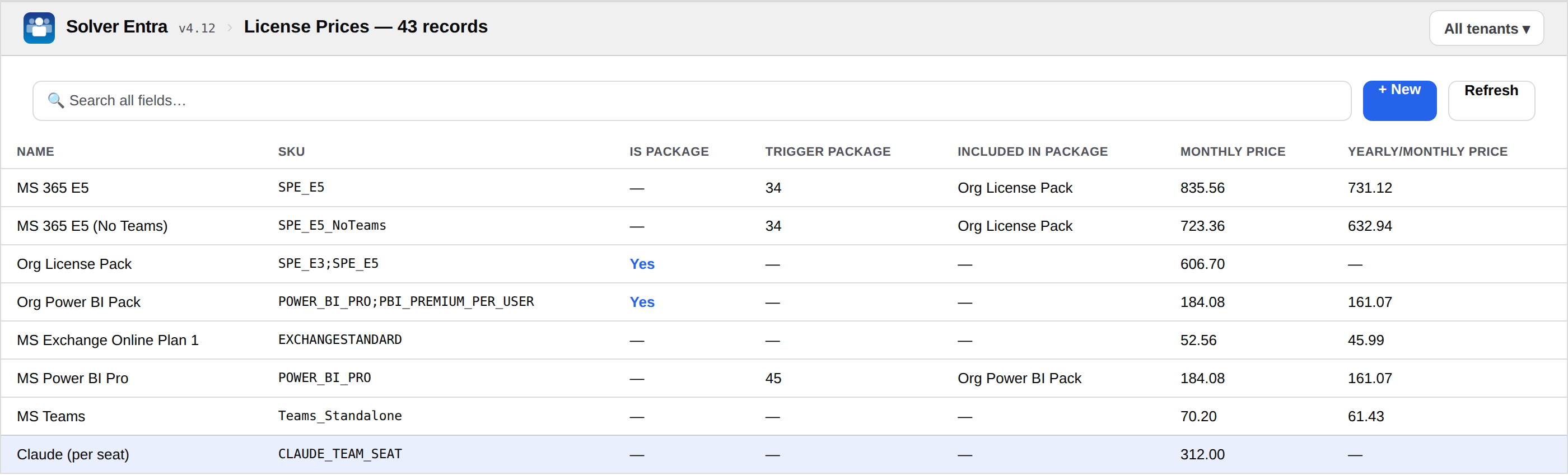Click the SPE_E3;SPE_E5 SKU cell

pyautogui.click(x=328, y=264)
